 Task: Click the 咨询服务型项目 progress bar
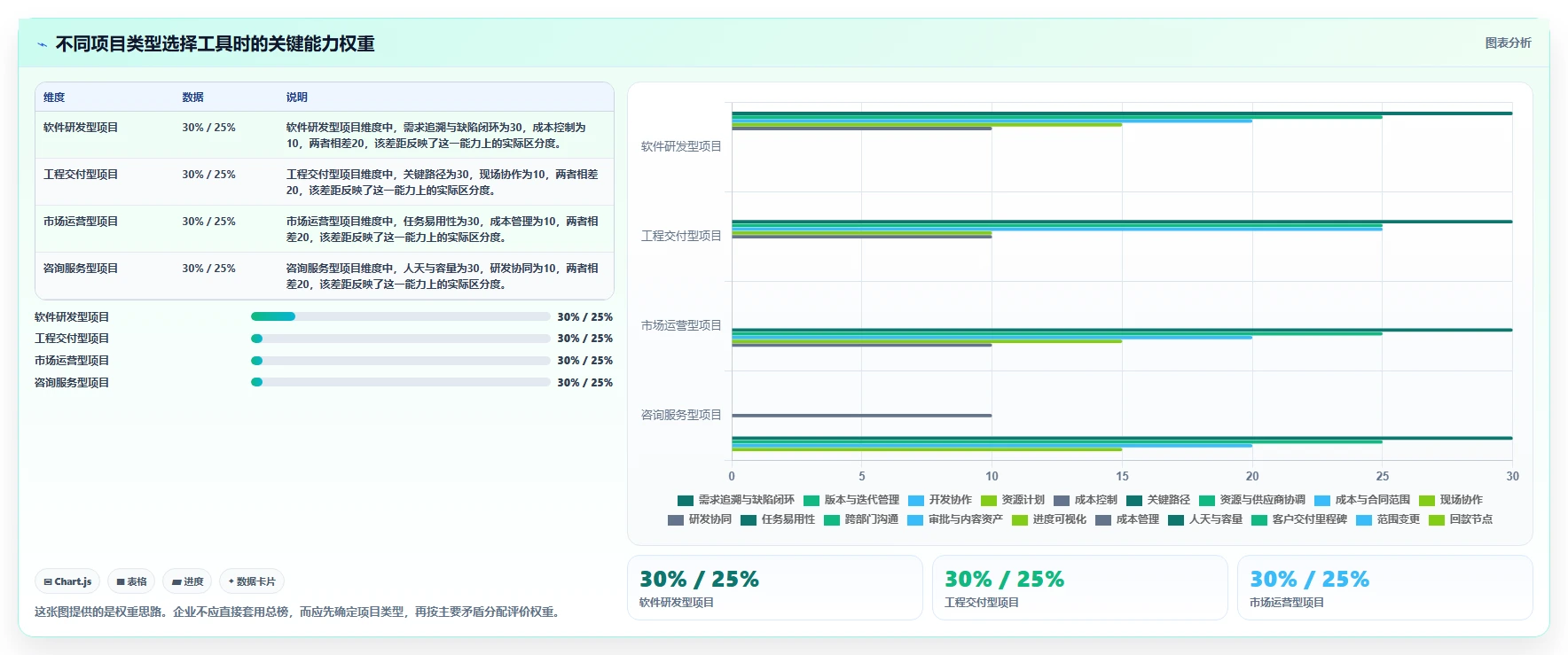(401, 382)
